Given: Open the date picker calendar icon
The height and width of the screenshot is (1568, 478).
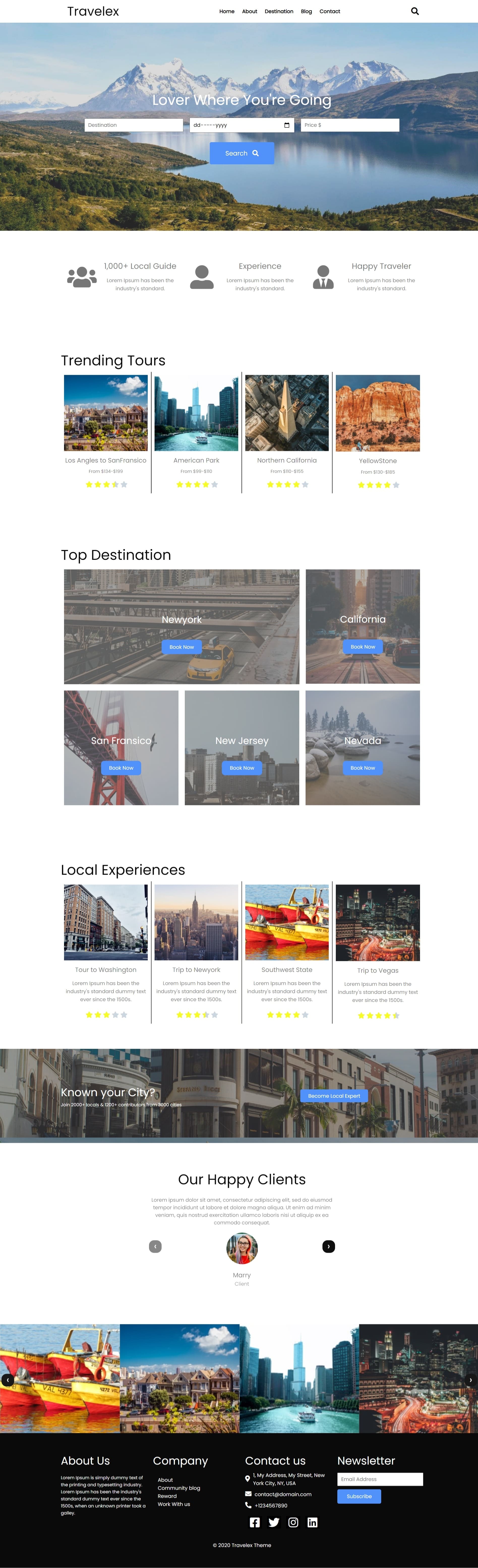Looking at the screenshot, I should click(287, 125).
